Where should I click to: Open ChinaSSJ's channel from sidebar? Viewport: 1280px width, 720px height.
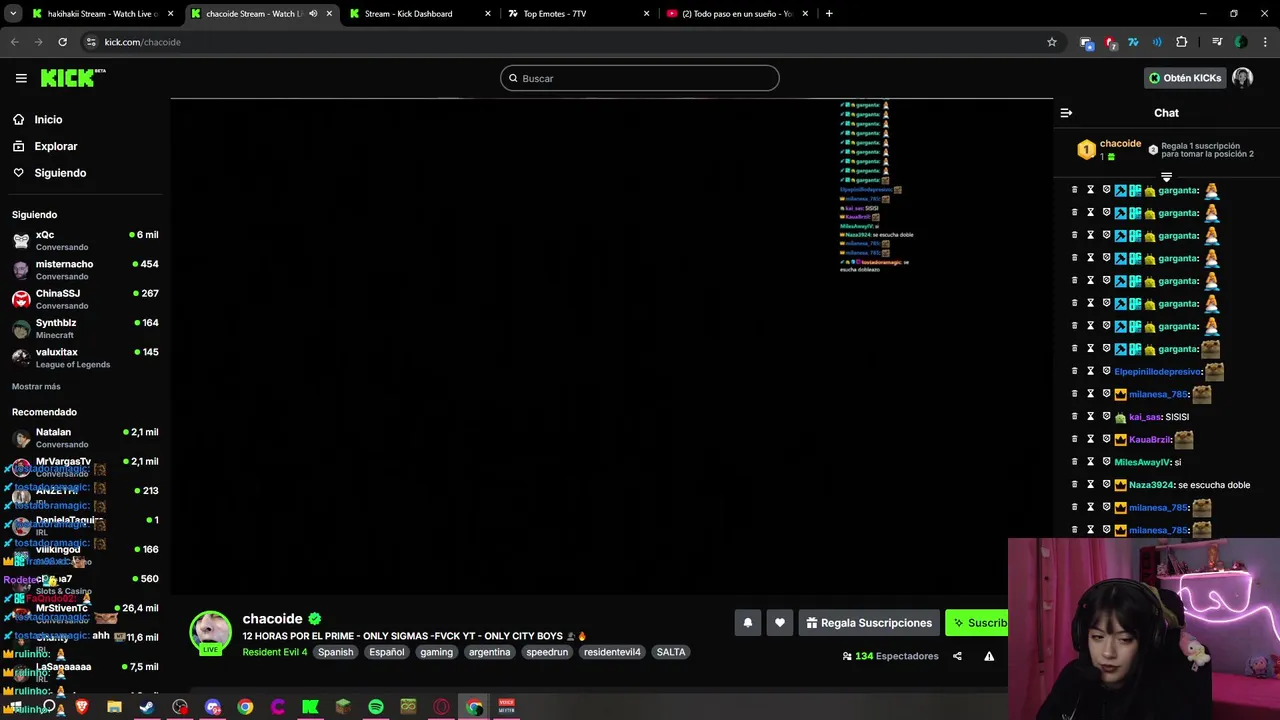pos(85,299)
